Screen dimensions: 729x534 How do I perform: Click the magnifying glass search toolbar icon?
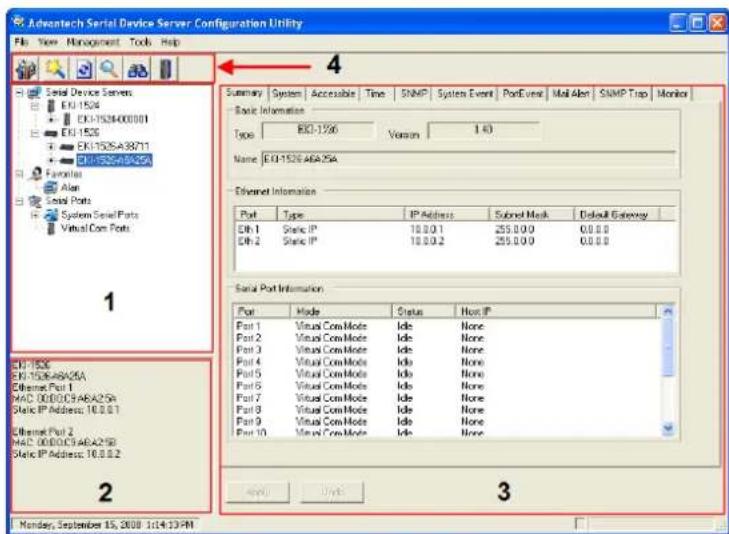(109, 69)
